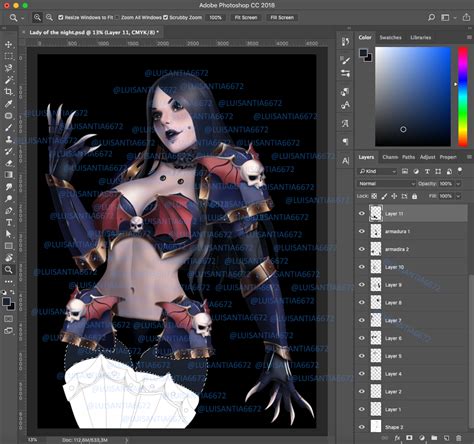Open the search icon in options bar
This screenshot has height=444, width=474.
431,17
